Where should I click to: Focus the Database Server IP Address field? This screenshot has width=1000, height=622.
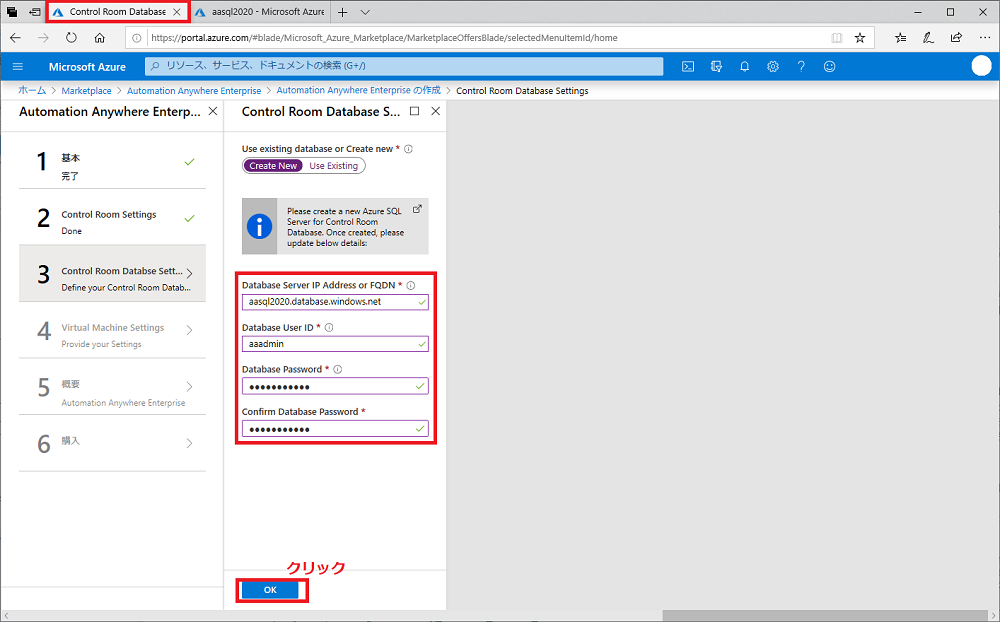(x=335, y=302)
